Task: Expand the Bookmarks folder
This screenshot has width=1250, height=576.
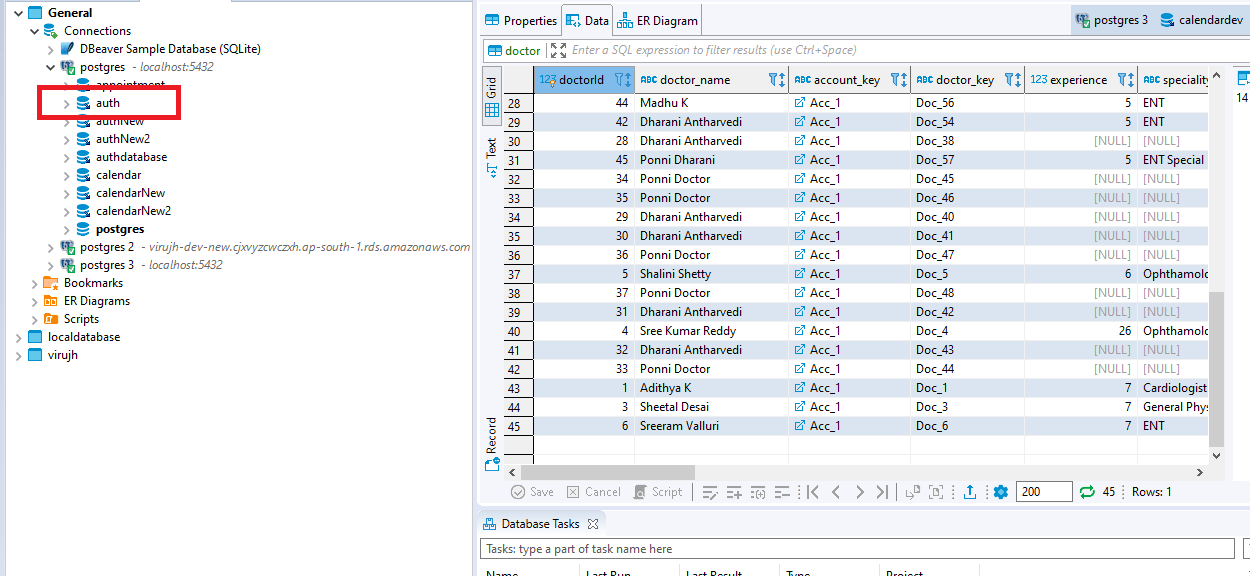Action: coord(35,283)
